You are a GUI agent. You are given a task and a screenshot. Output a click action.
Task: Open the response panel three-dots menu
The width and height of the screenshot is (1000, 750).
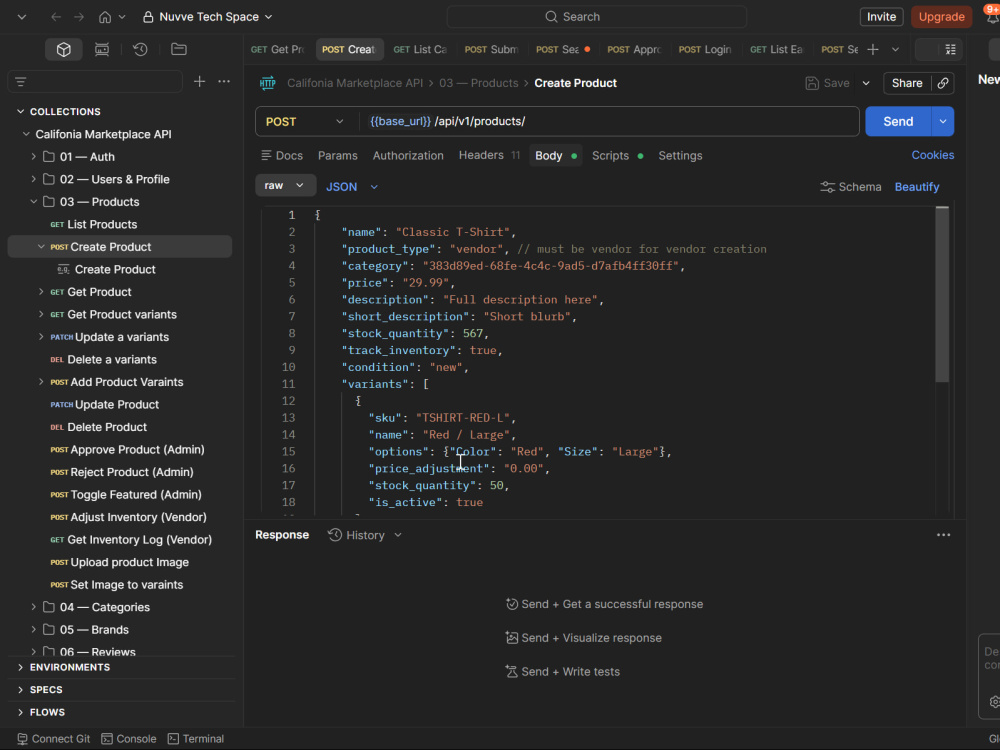click(x=943, y=535)
